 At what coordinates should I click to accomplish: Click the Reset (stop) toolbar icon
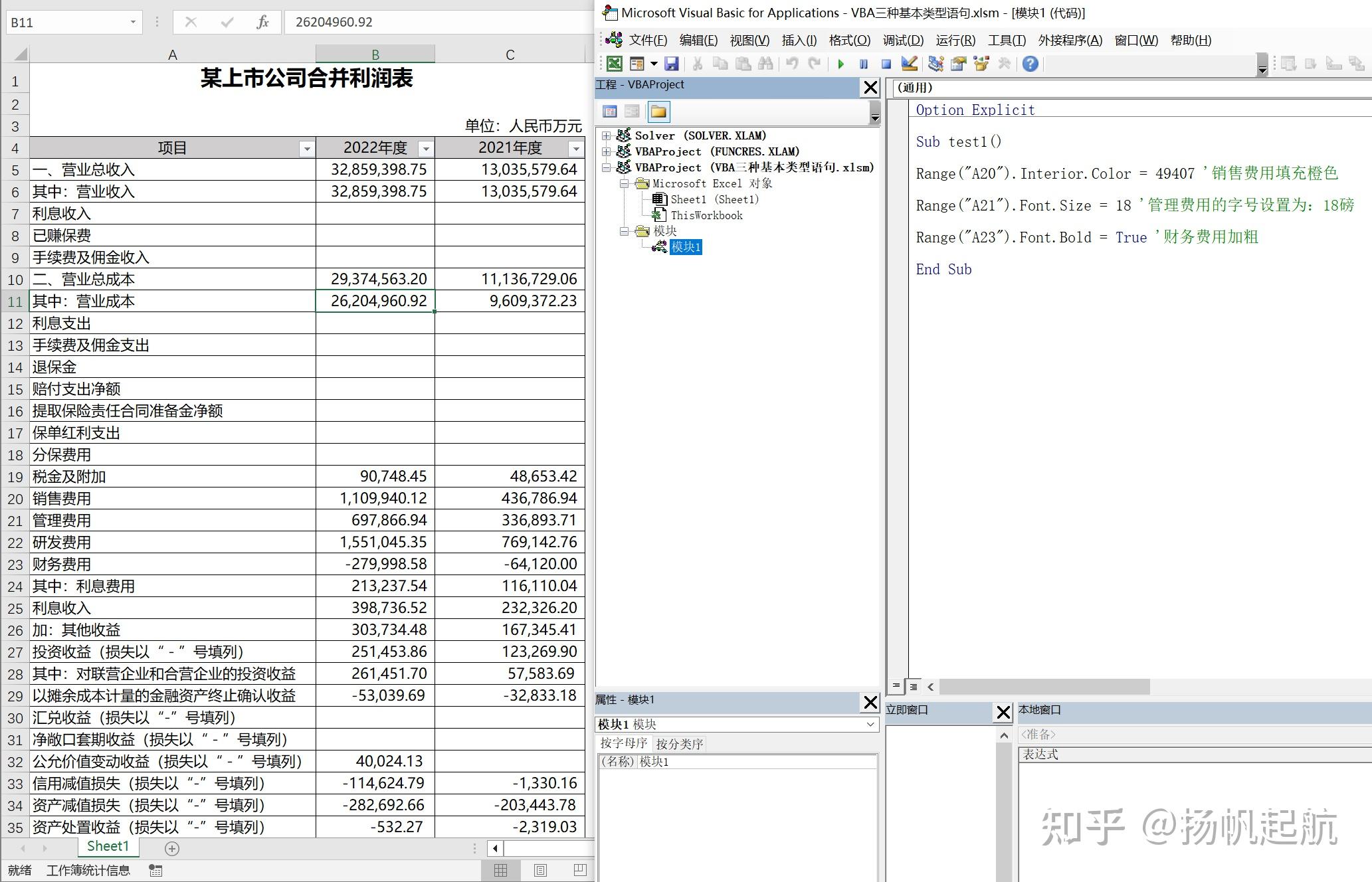point(886,64)
